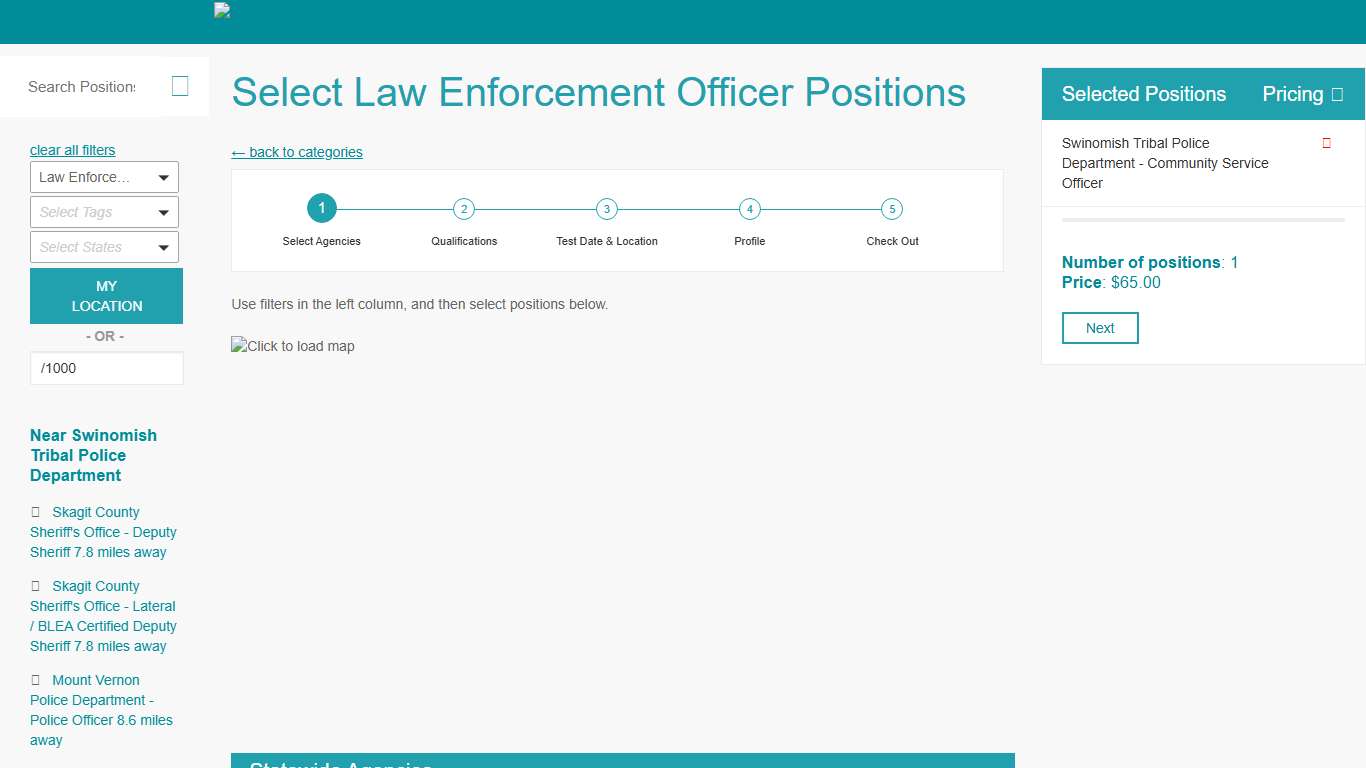Select the Lateral / BLEA Certified Deputy Sheriff checkbox
This screenshot has height=768, width=1366.
point(36,586)
